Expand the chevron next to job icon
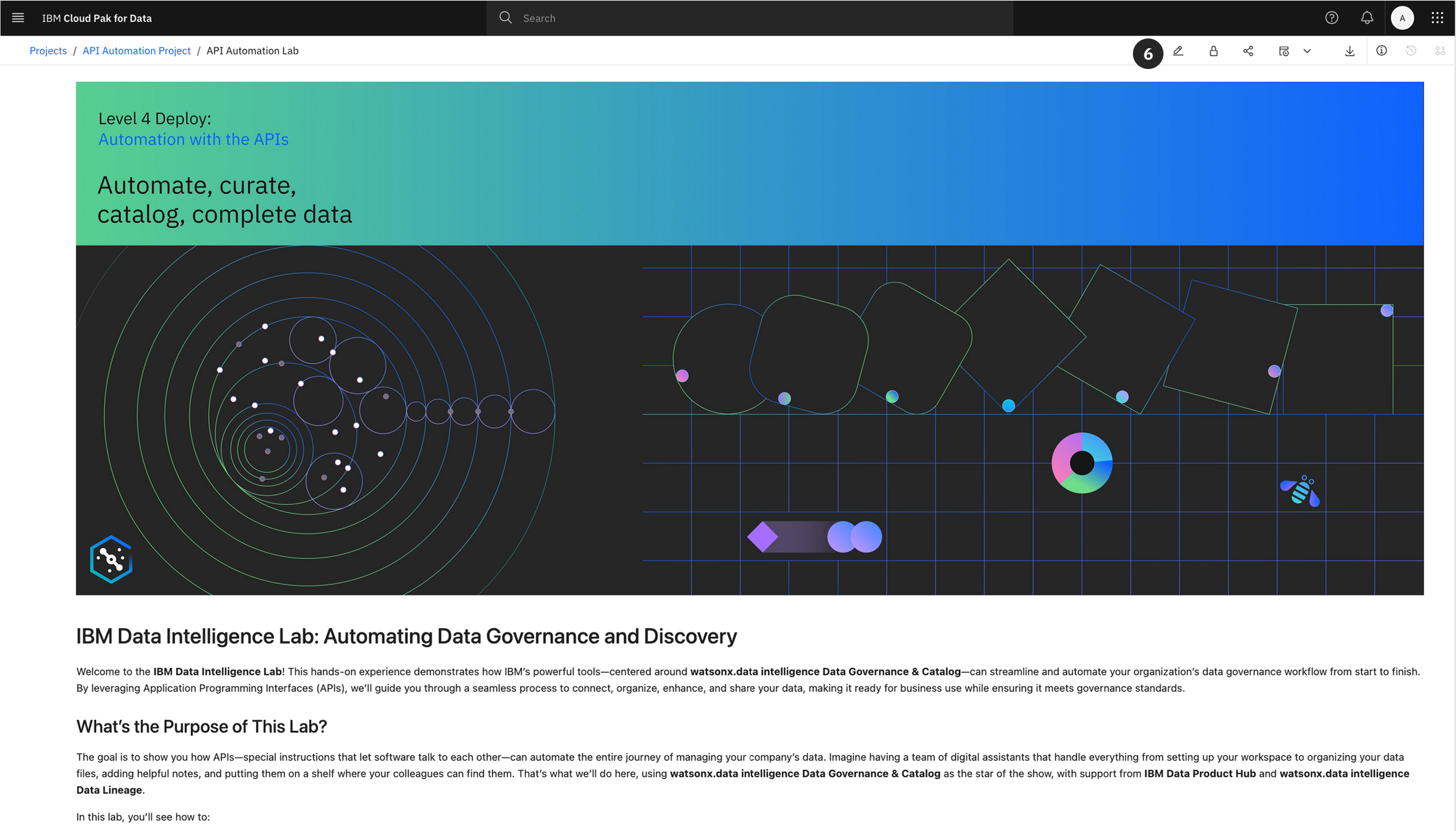 [1307, 51]
